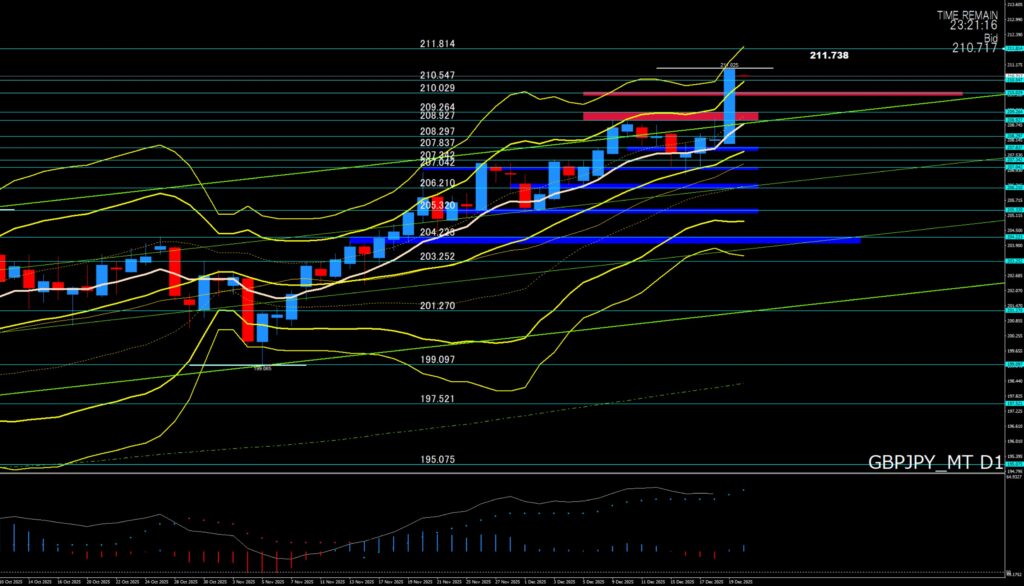Select the large red candle in early November

pos(247,310)
